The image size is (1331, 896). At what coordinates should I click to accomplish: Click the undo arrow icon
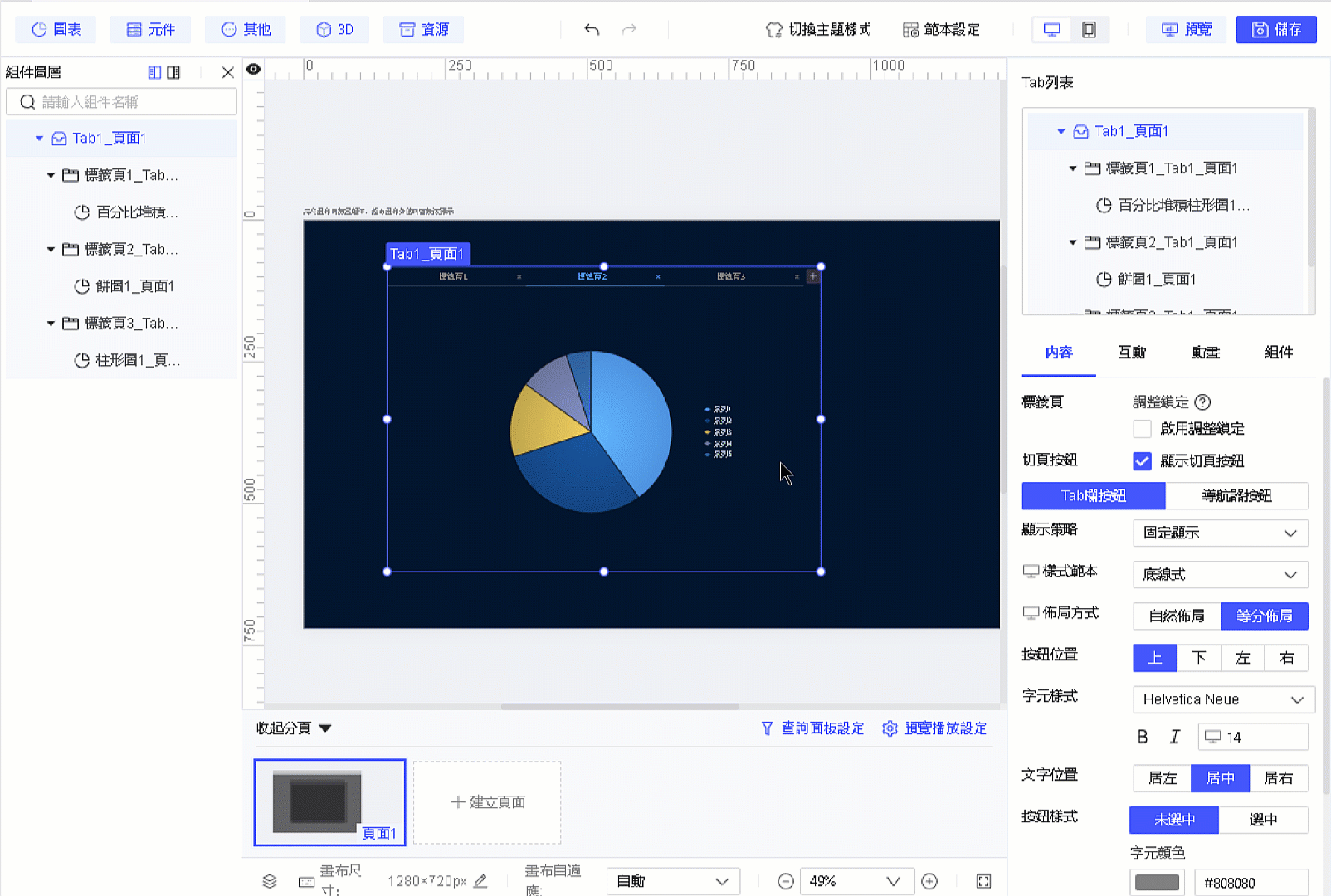pos(591,29)
